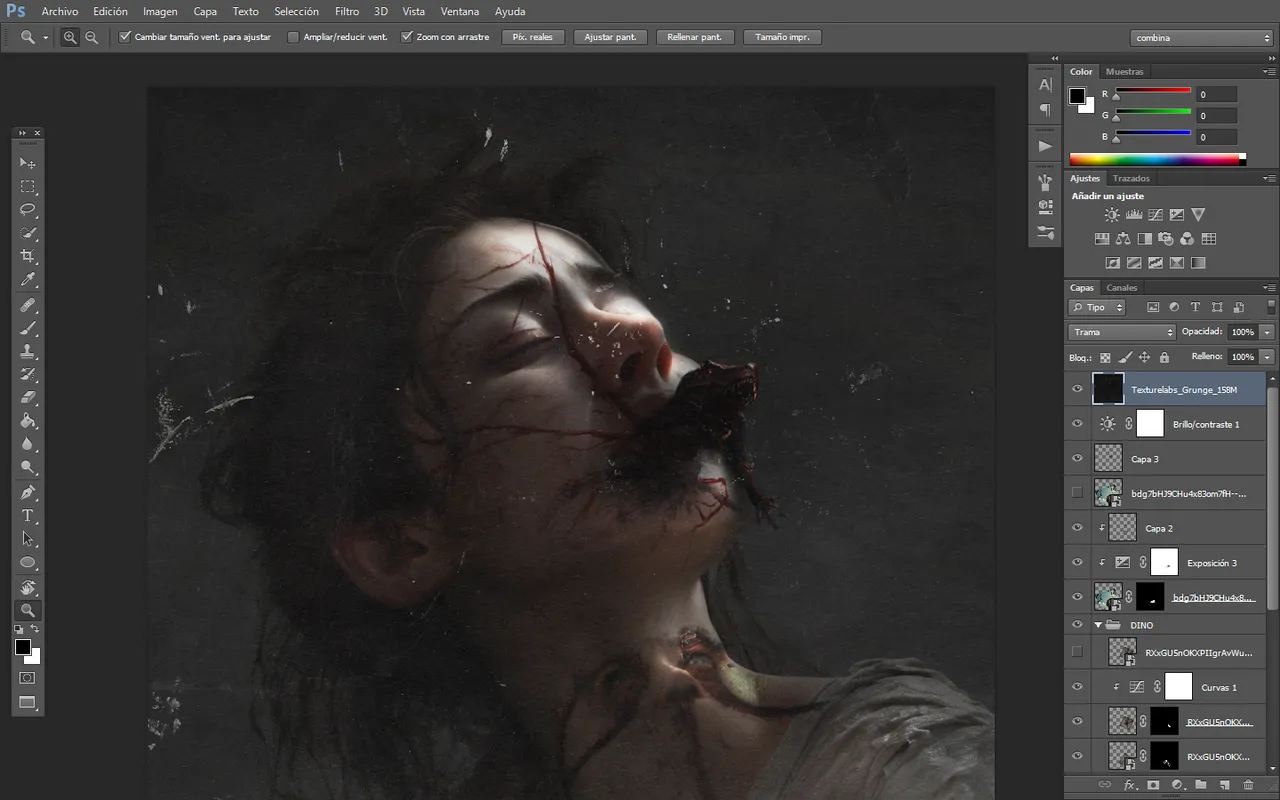The width and height of the screenshot is (1280, 800).
Task: Open the Zoom tool preset picker arrow
Action: click(x=46, y=38)
